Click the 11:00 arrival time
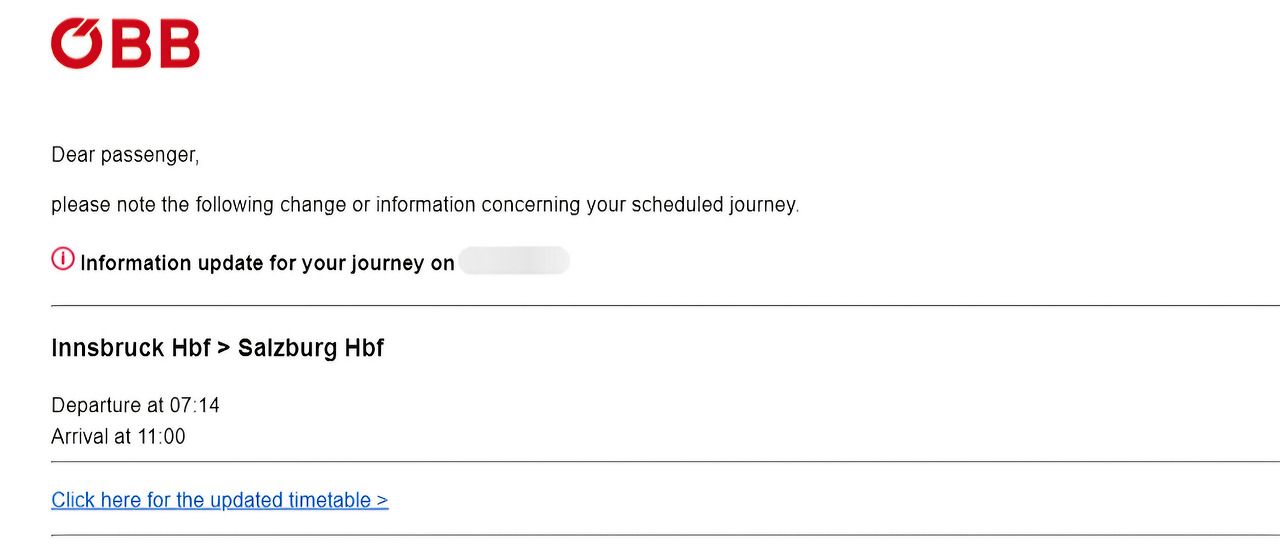 (161, 436)
